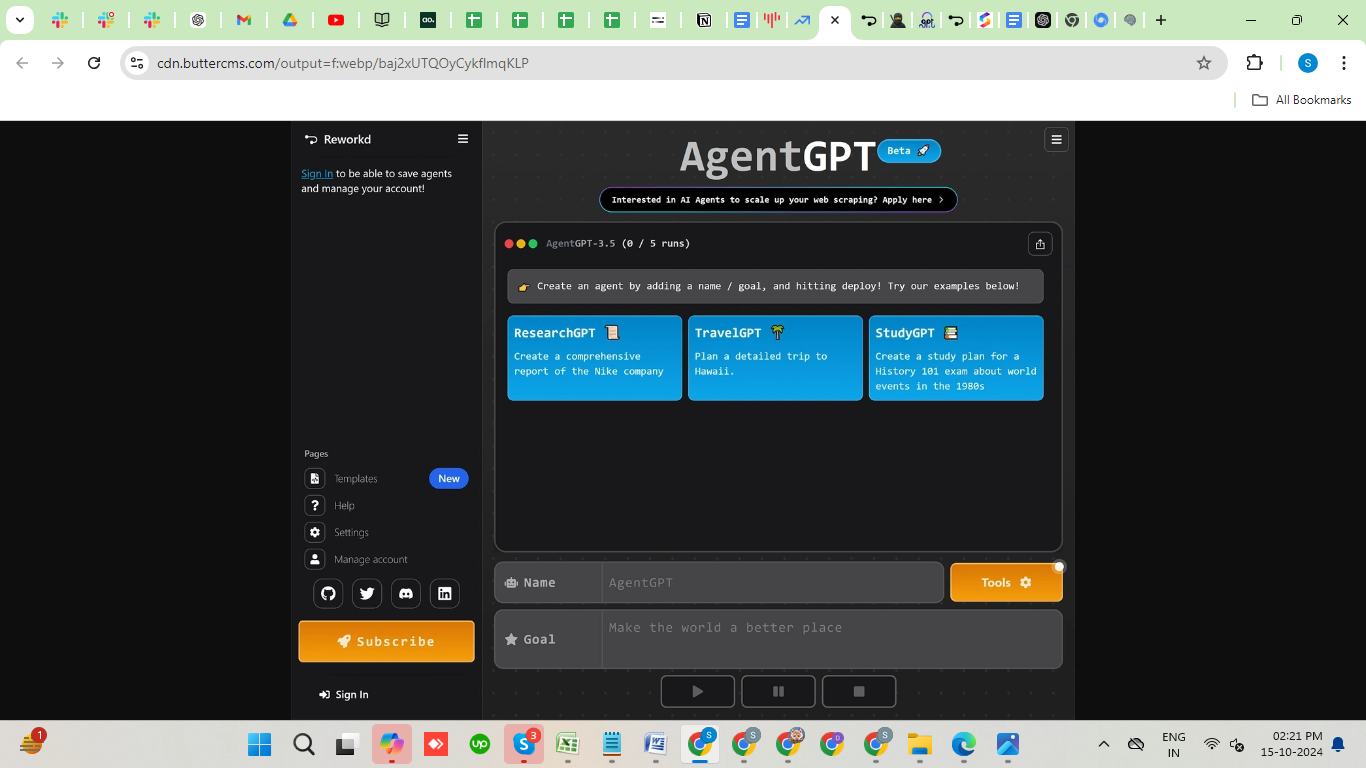Click the web scraping Apply here banner
Viewport: 1366px width, 768px height.
pos(778,200)
